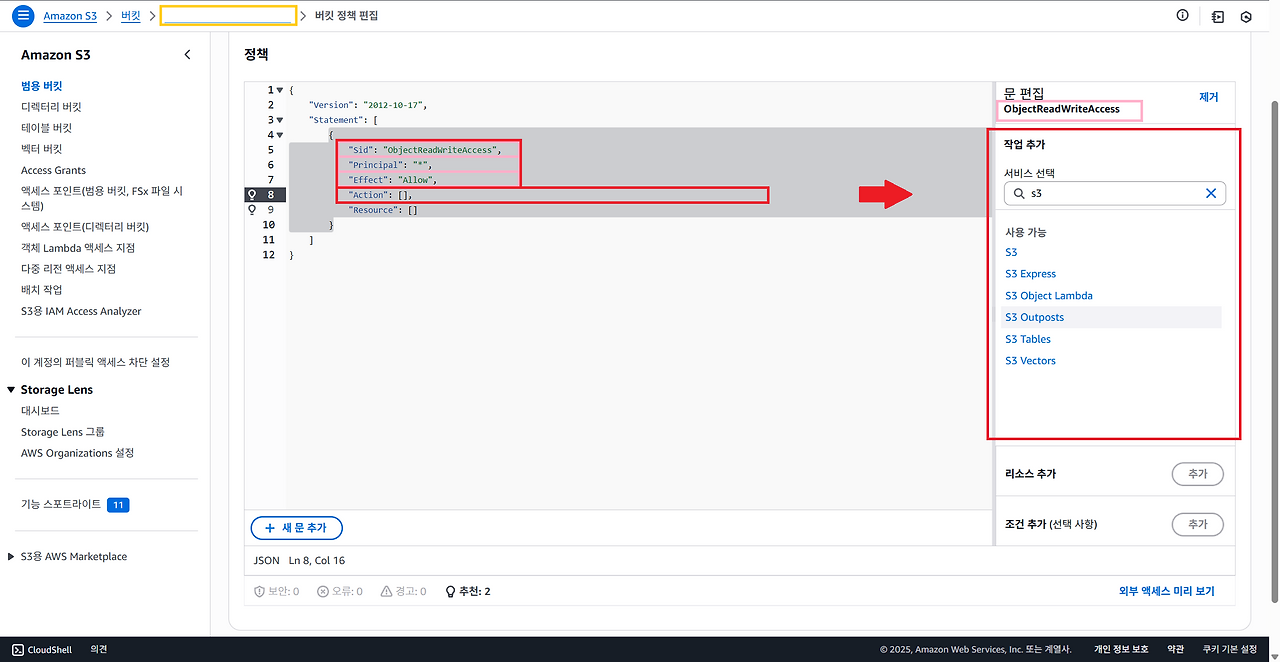Viewport: 1280px width, 662px height.
Task: Open the info icon in top bar
Action: 1183,15
